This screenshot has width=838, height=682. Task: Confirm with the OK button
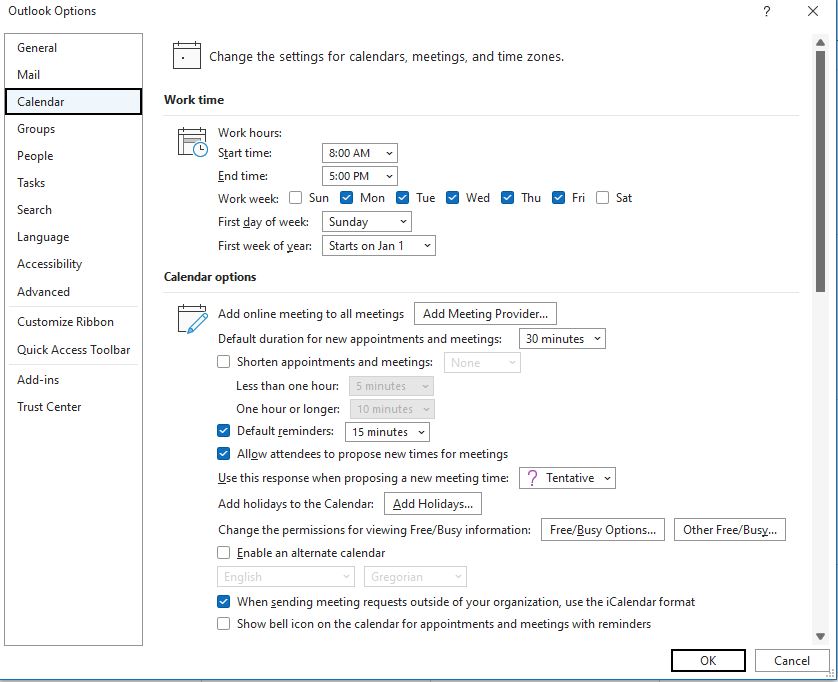click(708, 661)
